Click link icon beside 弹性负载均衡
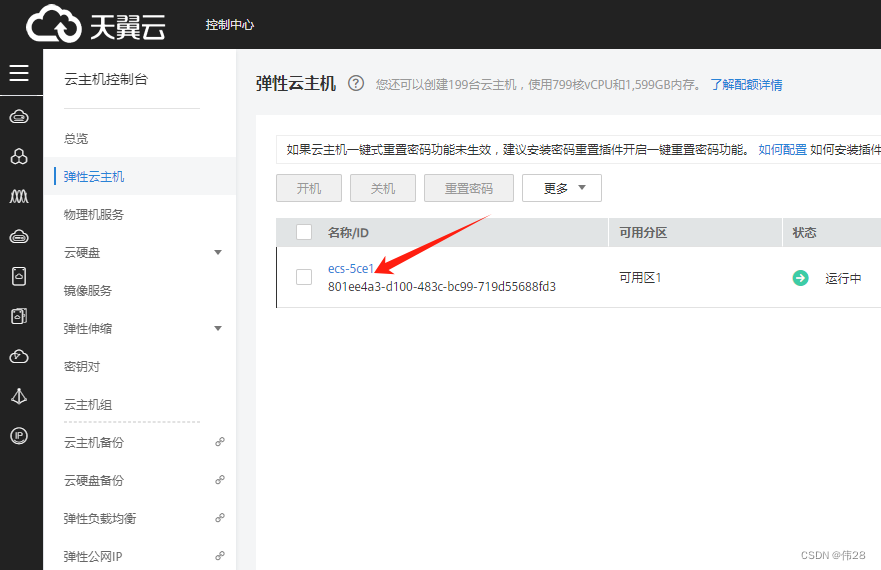 [x=220, y=518]
